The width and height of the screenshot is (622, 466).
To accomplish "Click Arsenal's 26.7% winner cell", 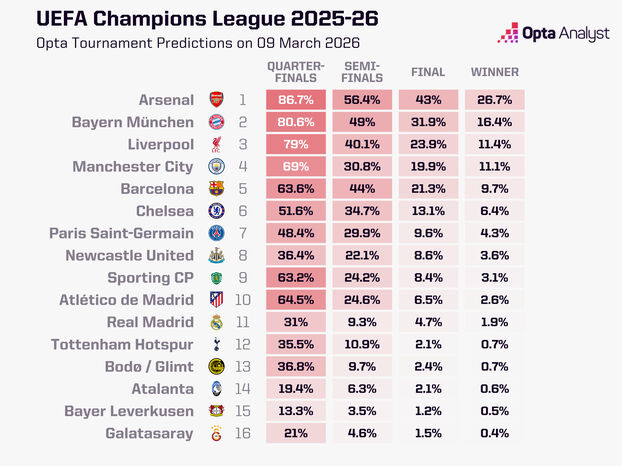I will pos(495,100).
